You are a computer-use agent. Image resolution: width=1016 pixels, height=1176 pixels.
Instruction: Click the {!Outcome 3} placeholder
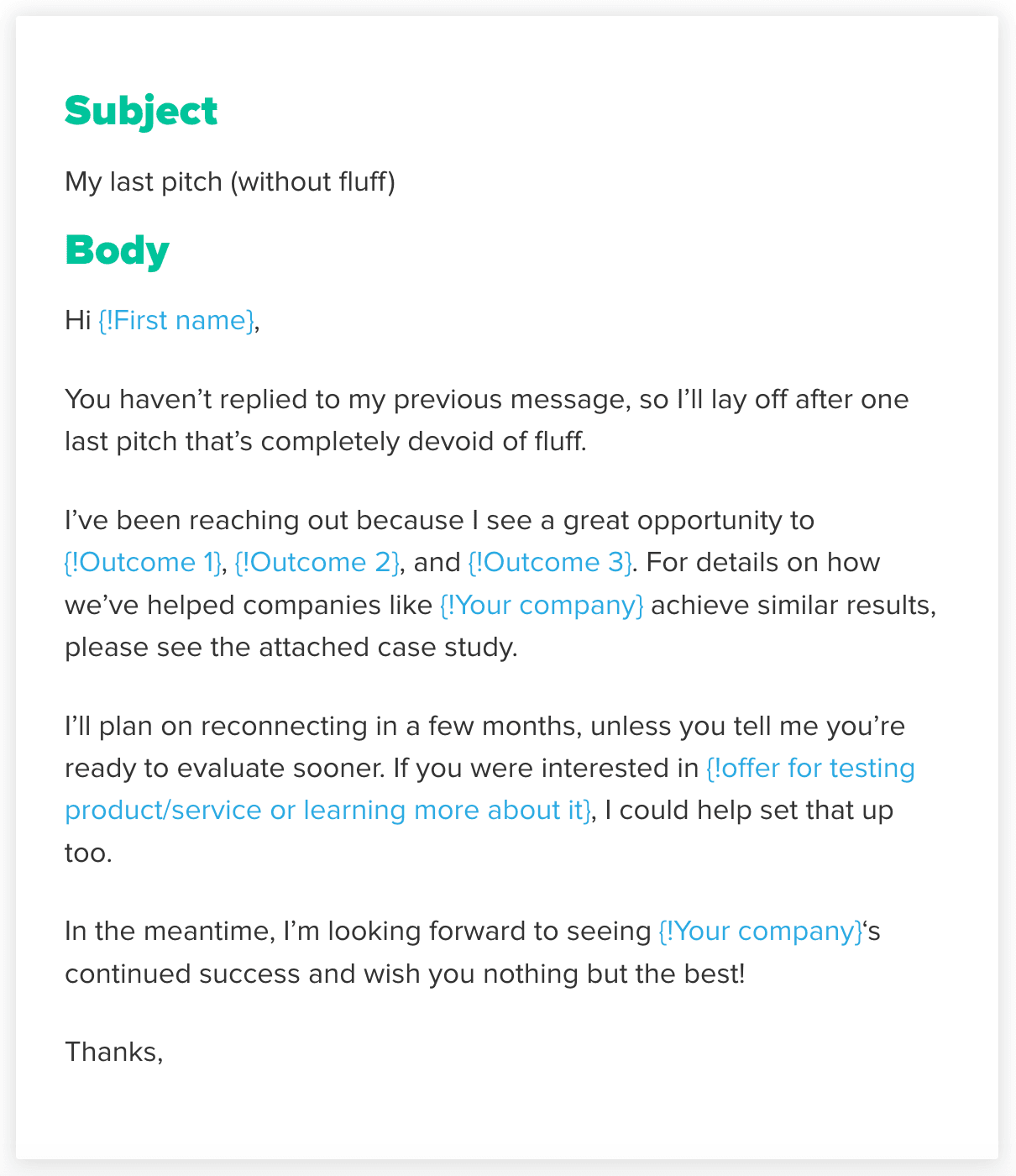[550, 562]
